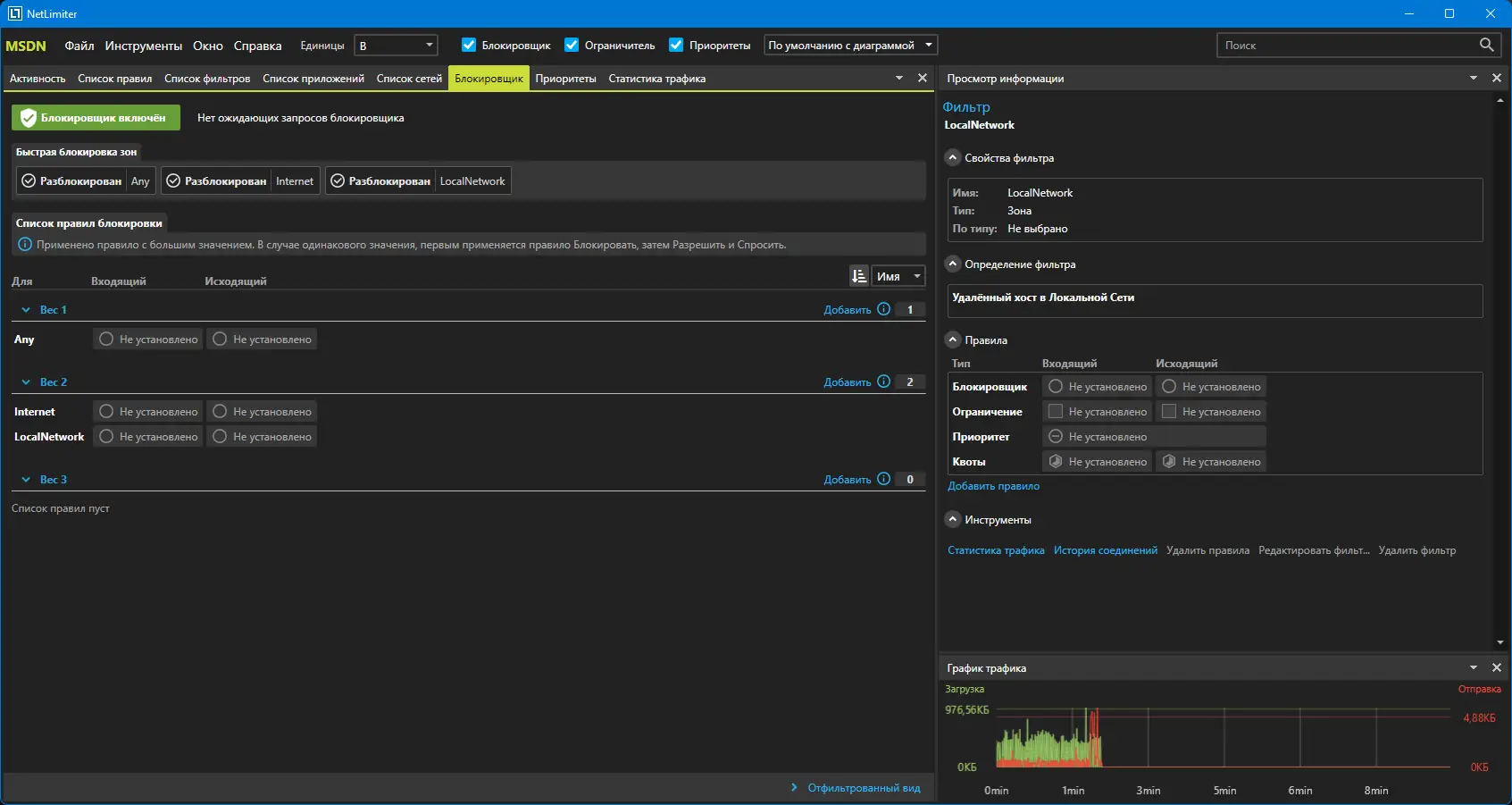Open the По умолчанию с диаграммой dropdown
1512x805 pixels.
849,46
